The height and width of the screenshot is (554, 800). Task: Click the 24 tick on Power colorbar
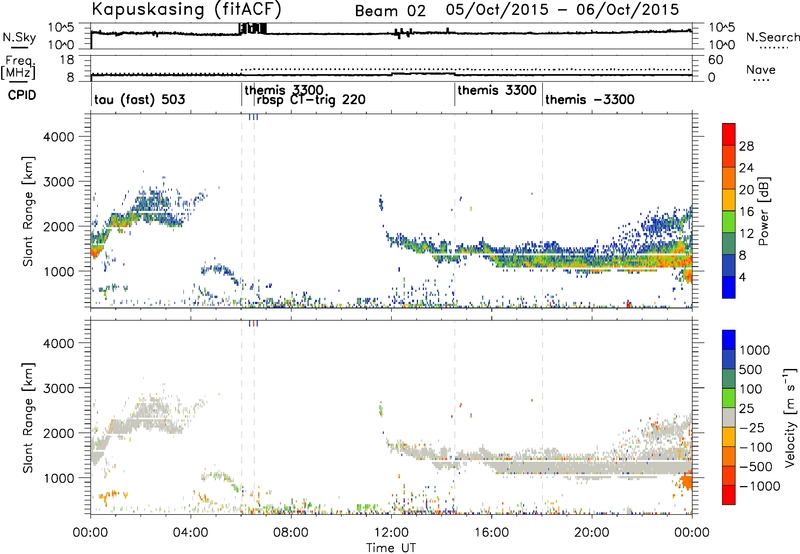tap(746, 168)
